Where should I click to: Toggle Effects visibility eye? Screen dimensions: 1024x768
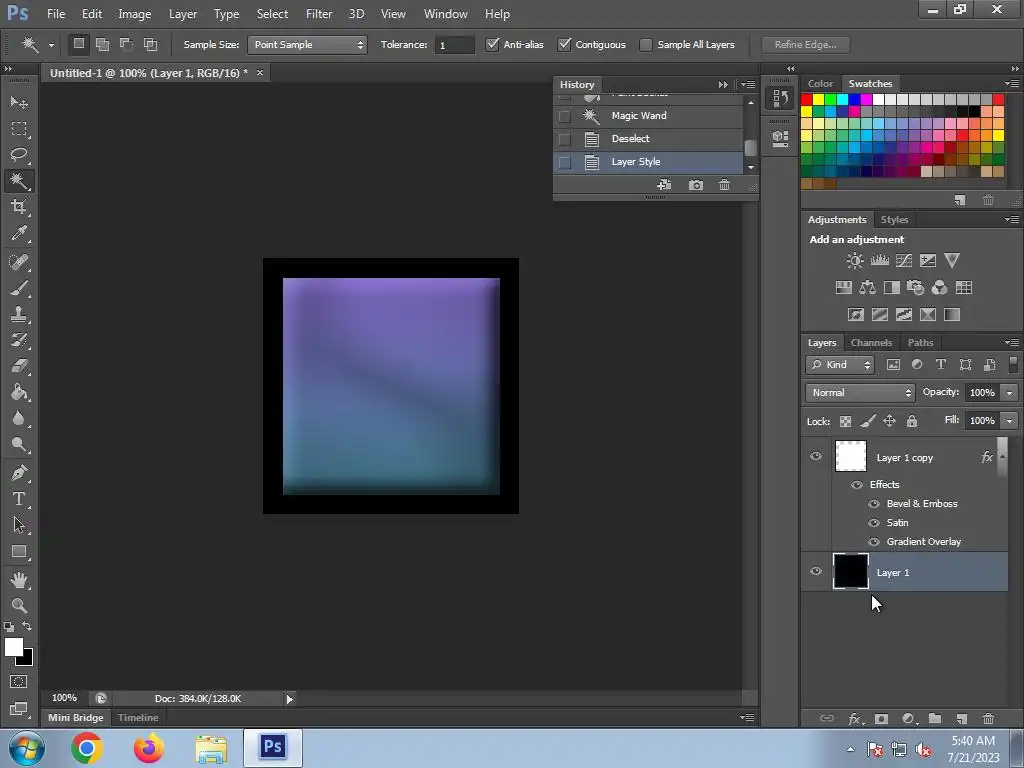[x=857, y=485]
